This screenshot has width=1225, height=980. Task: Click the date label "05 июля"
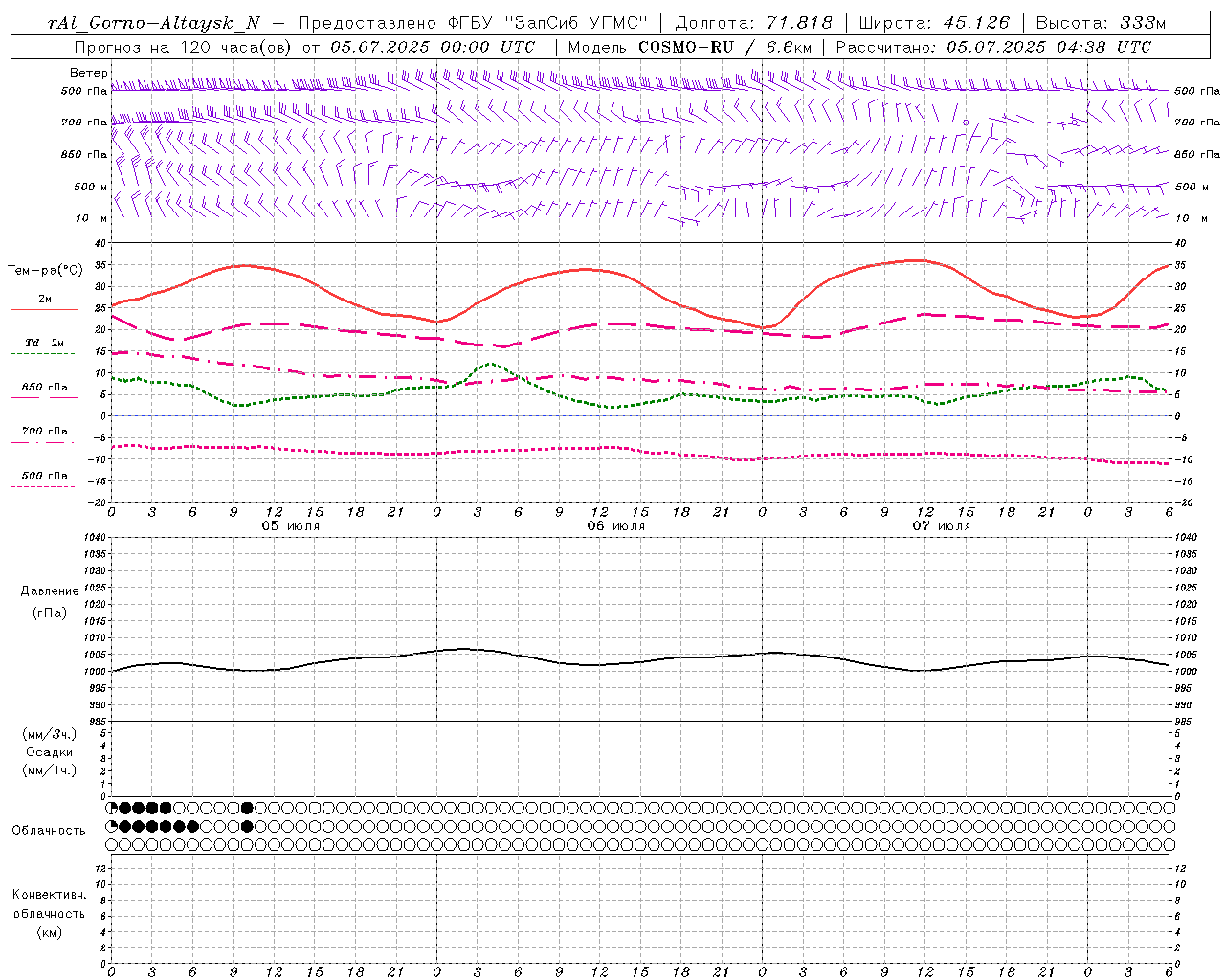(291, 526)
